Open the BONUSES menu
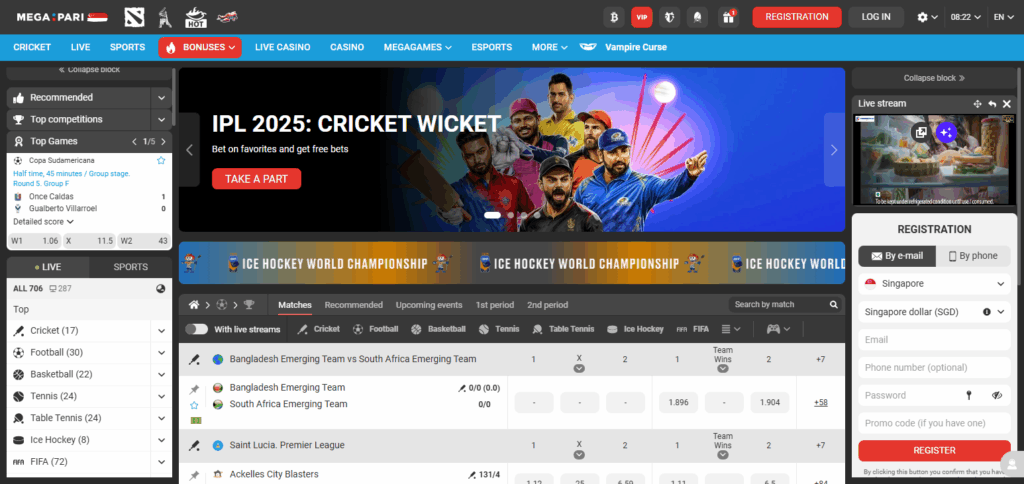1024x484 pixels. [200, 48]
